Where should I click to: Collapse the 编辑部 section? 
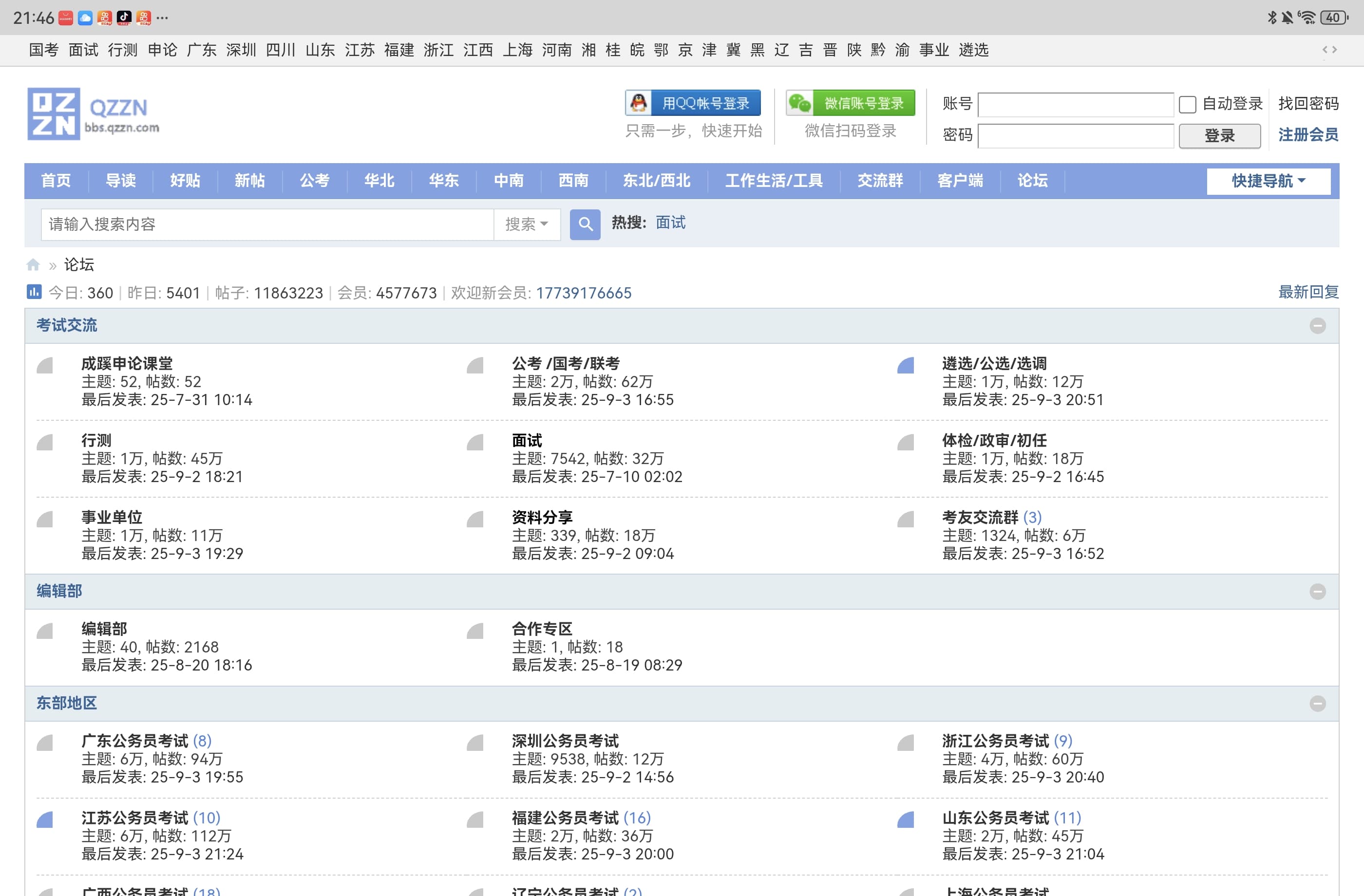tap(1318, 592)
